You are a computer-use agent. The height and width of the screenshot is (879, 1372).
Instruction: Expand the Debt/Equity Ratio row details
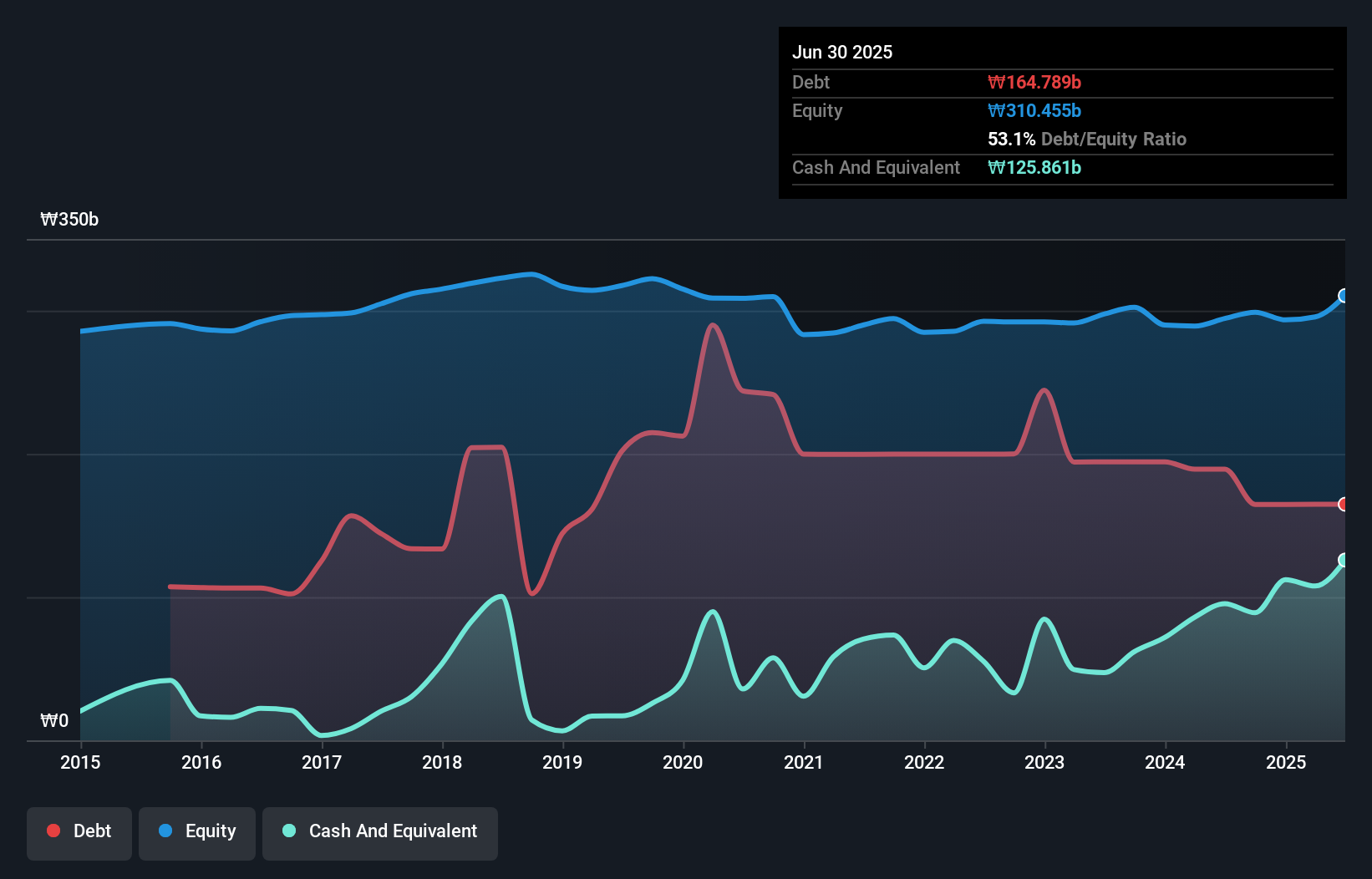tap(1087, 139)
